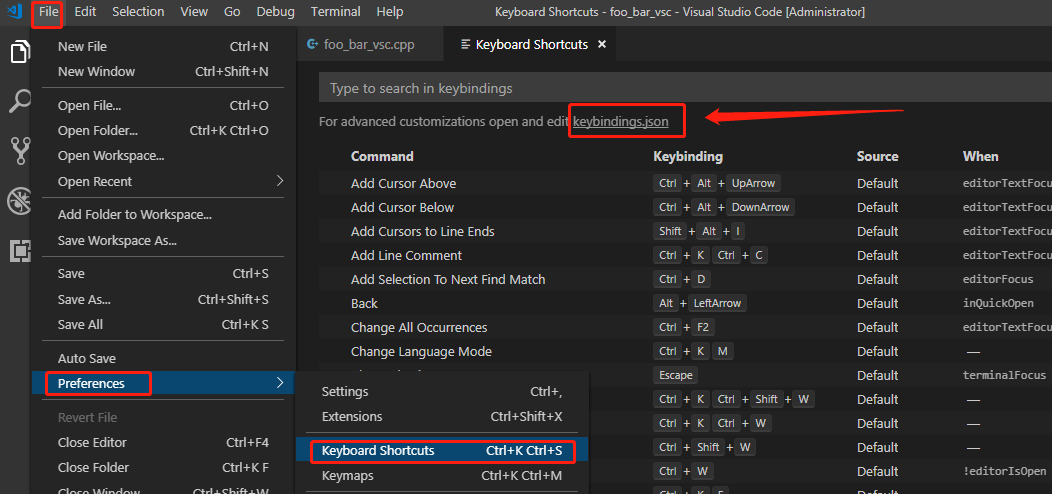The width and height of the screenshot is (1052, 494).
Task: Open the View menu
Action: [194, 12]
